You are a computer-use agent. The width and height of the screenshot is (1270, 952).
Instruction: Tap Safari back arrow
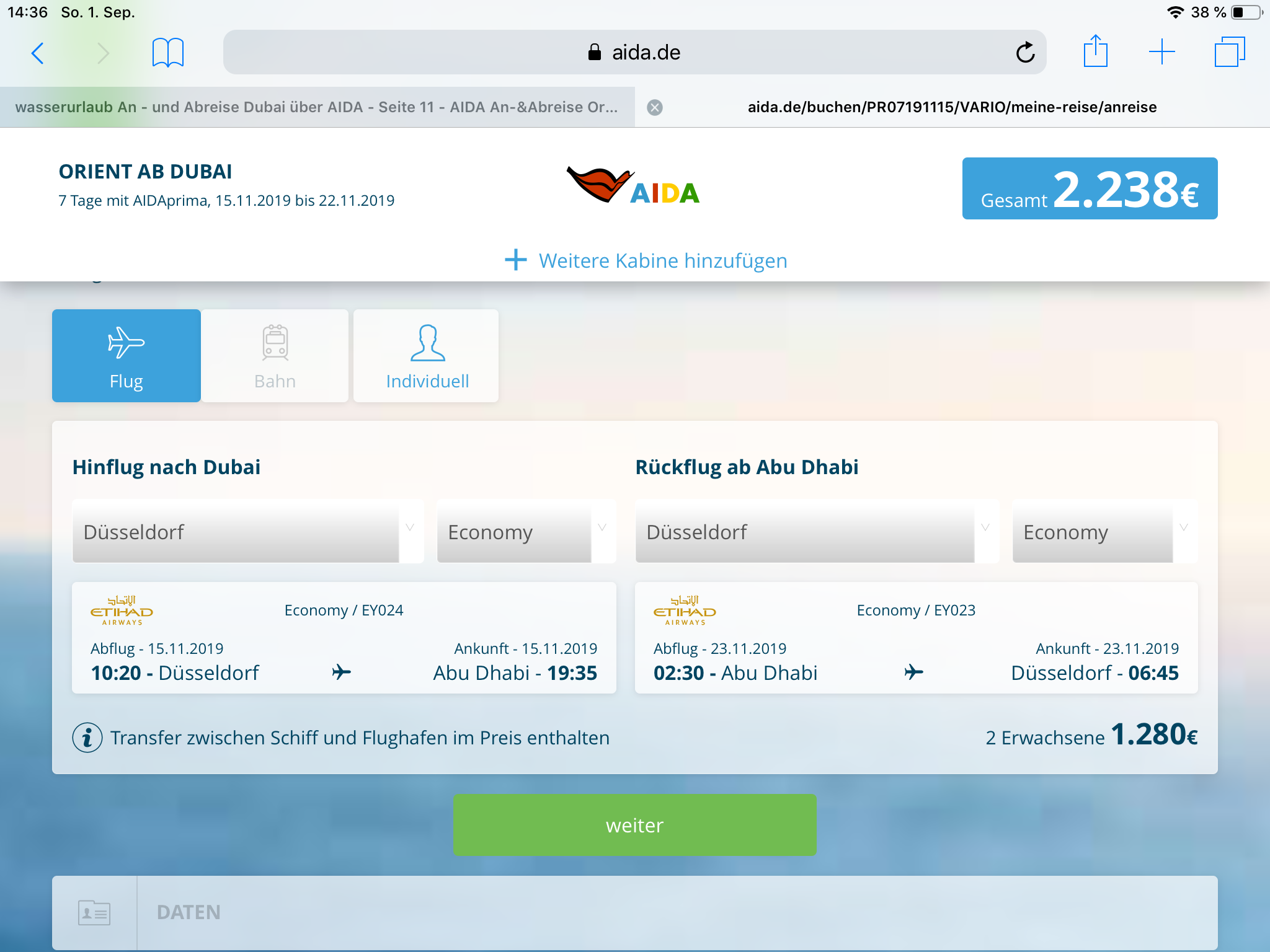38,53
